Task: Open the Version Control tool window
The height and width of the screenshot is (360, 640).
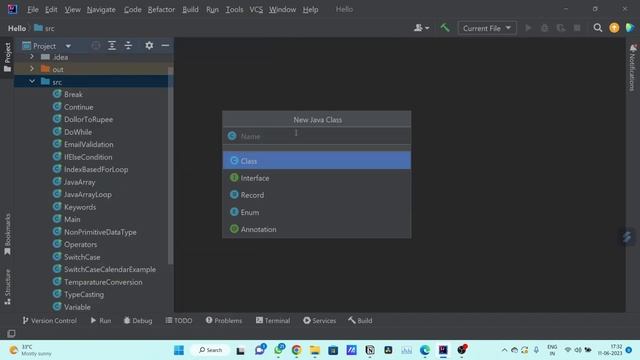Action: [49, 321]
